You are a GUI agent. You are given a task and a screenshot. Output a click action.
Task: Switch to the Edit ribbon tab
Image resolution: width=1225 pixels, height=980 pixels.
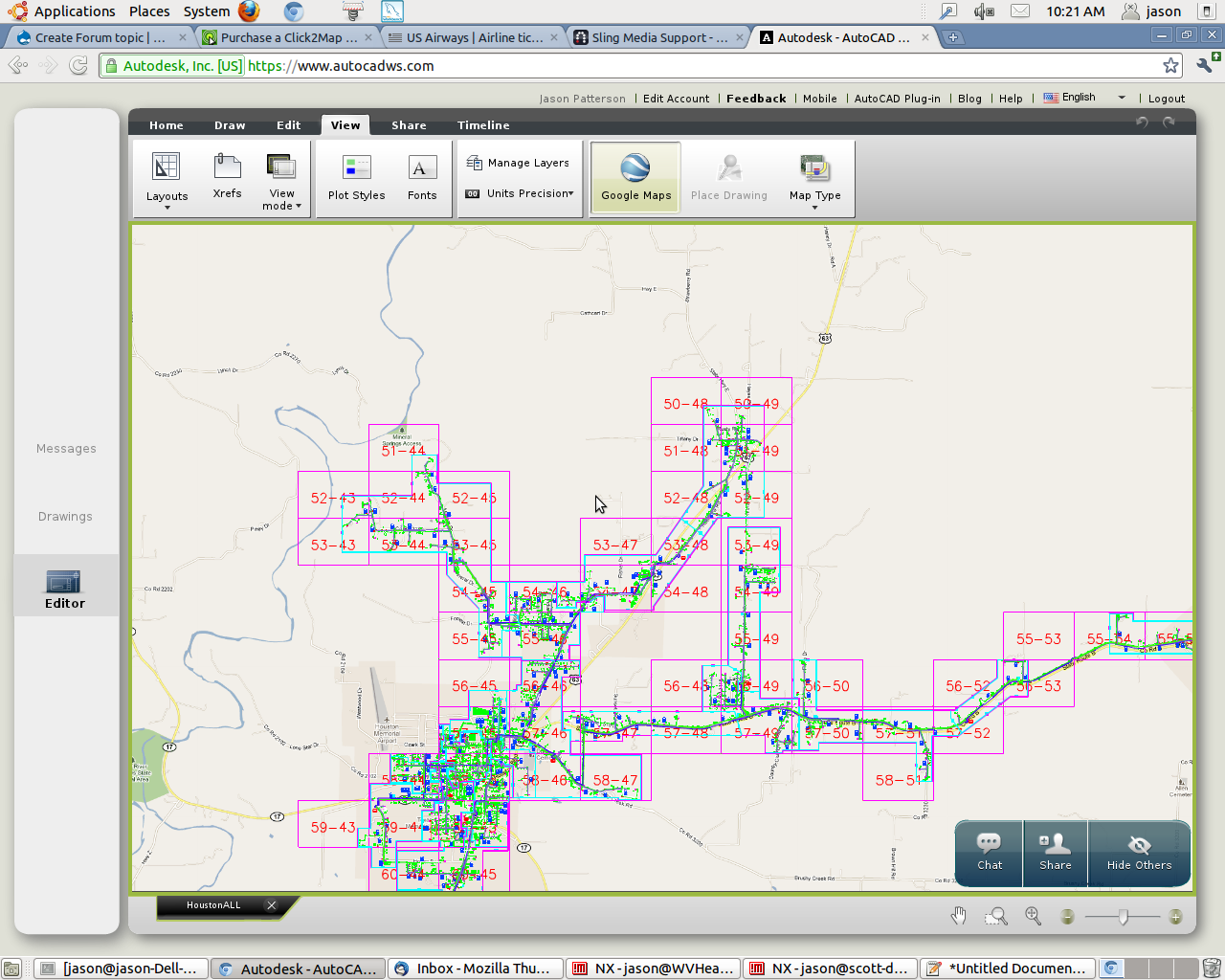pyautogui.click(x=288, y=125)
